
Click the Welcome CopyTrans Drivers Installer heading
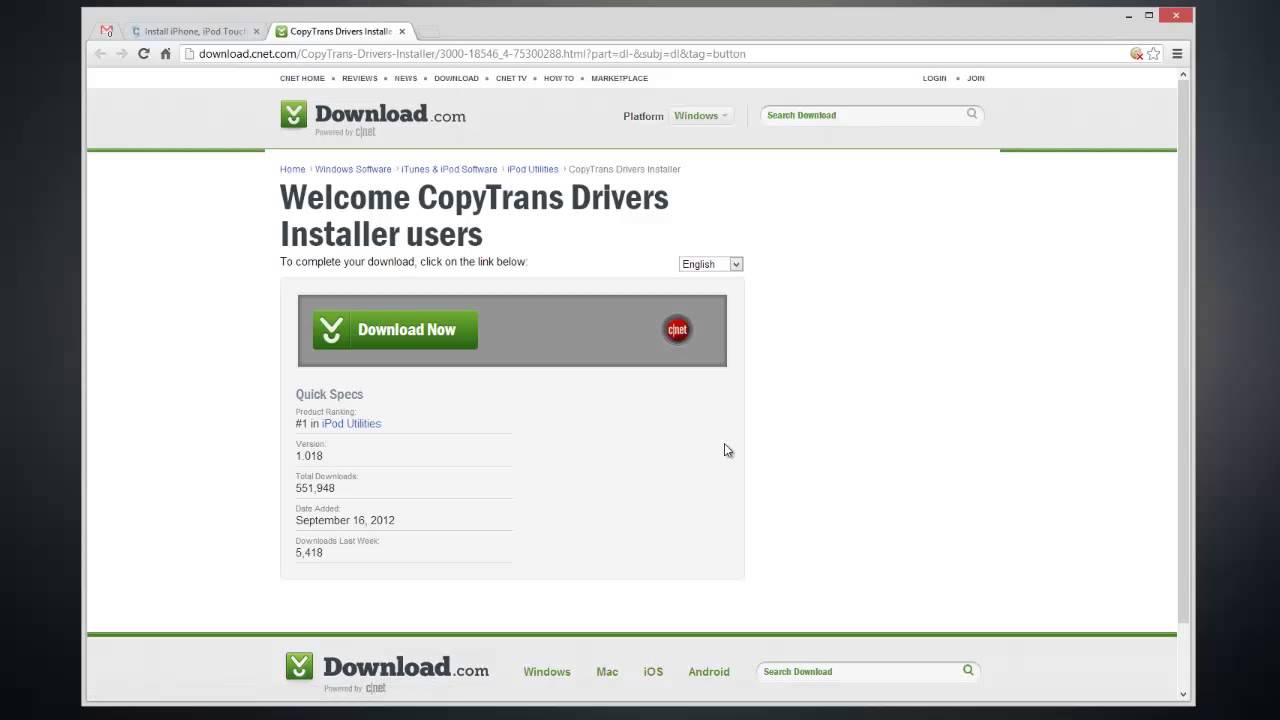coord(474,215)
